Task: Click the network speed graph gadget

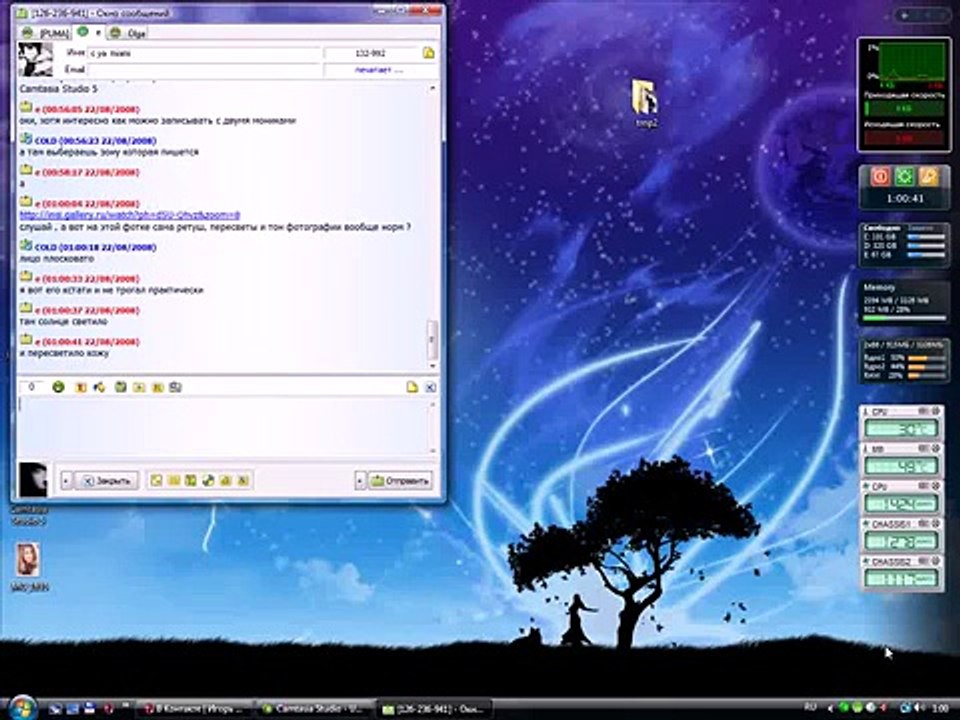Action: coord(904,94)
